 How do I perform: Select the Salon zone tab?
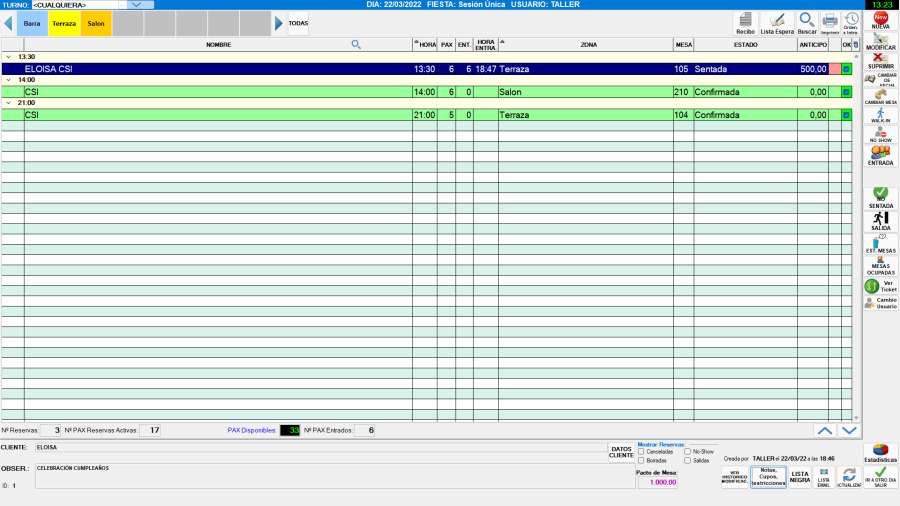click(x=96, y=24)
